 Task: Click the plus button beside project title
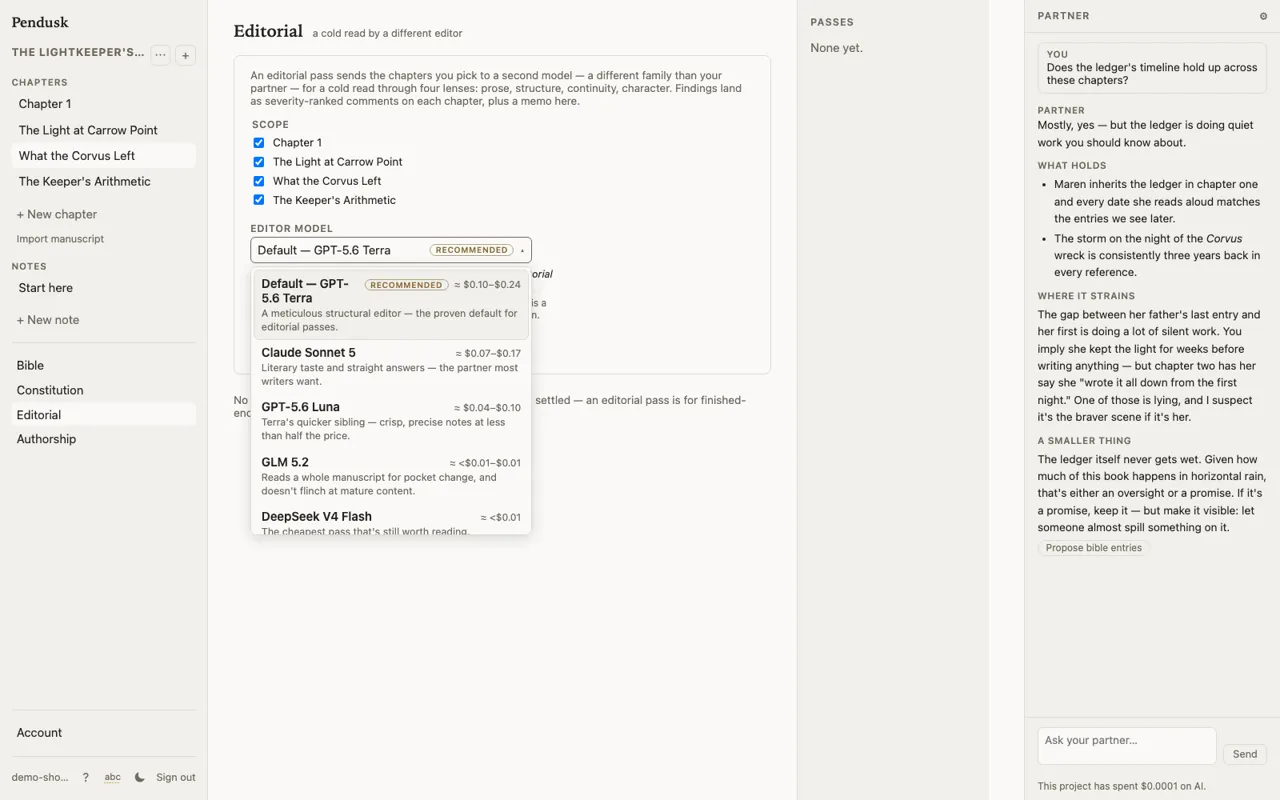point(185,55)
